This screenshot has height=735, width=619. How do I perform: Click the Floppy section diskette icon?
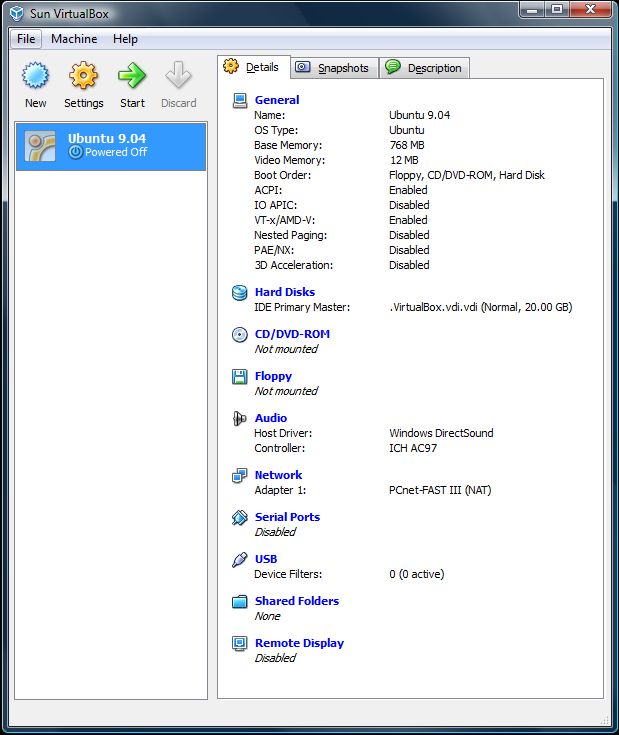pos(240,376)
